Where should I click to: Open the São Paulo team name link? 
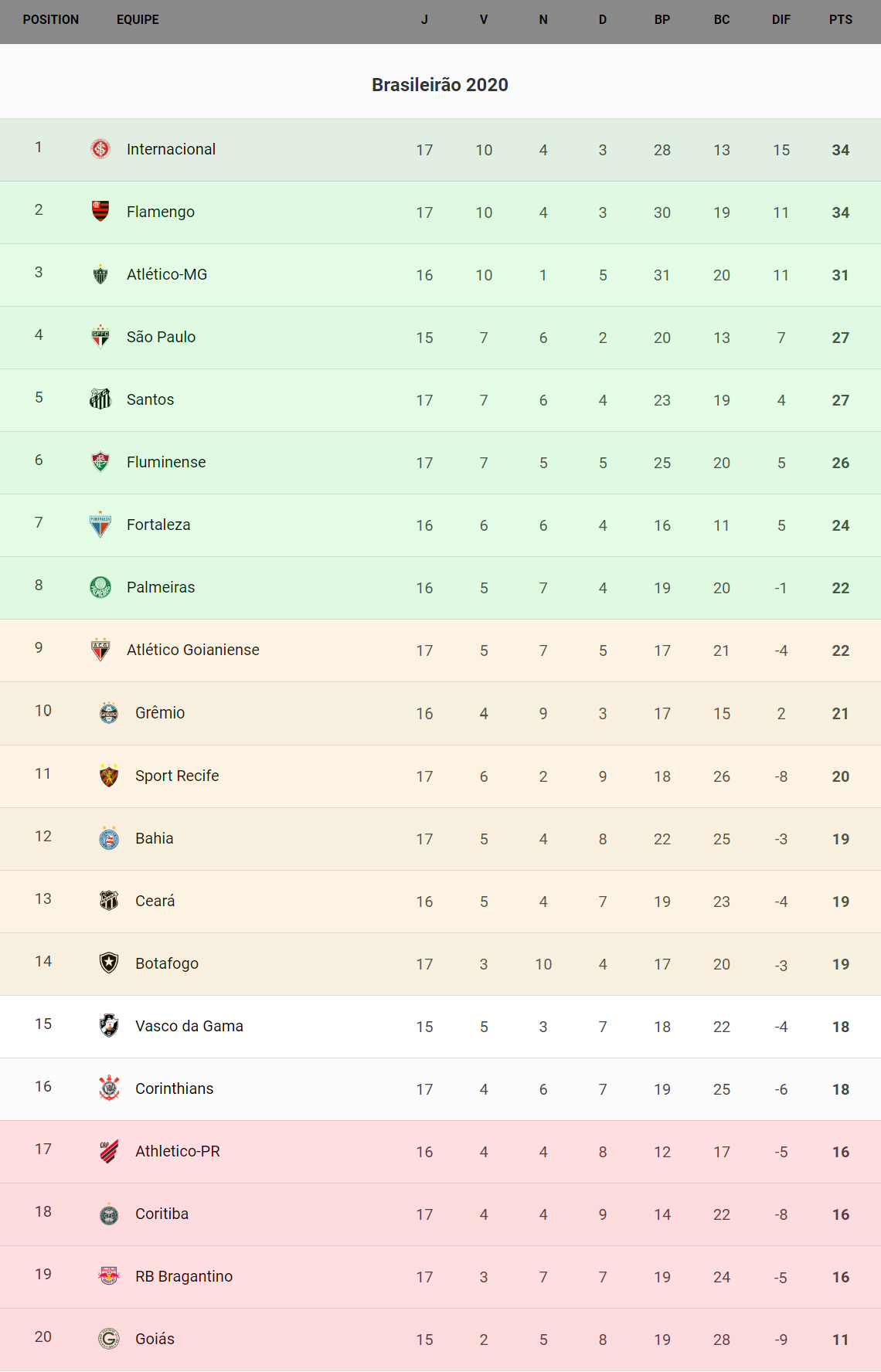coord(161,337)
